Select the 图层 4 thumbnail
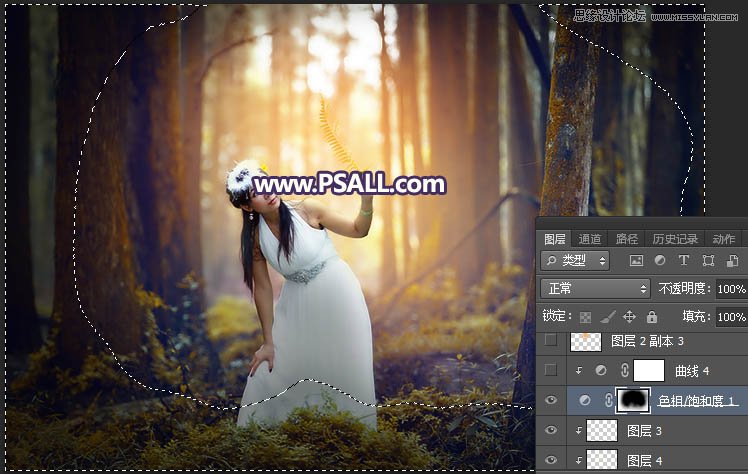 602,460
